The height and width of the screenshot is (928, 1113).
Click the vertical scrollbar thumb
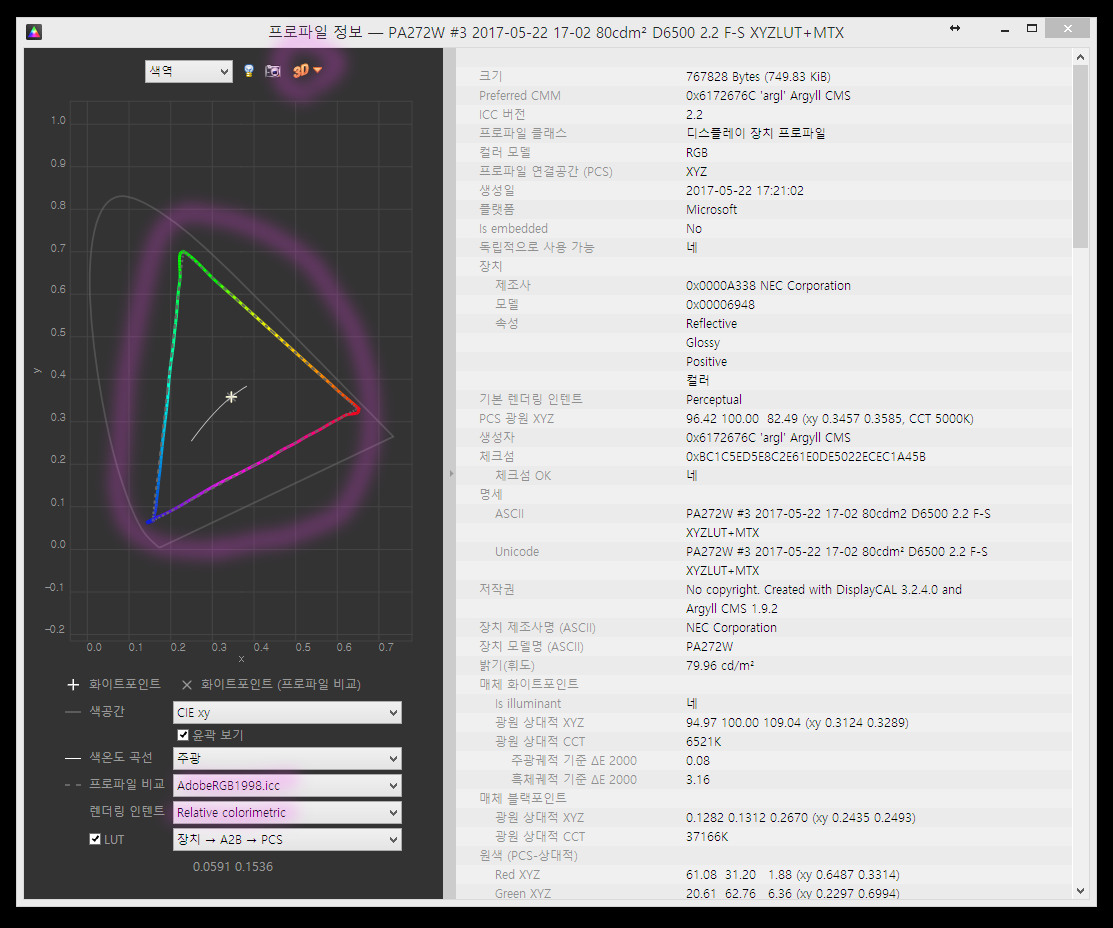coord(1080,155)
